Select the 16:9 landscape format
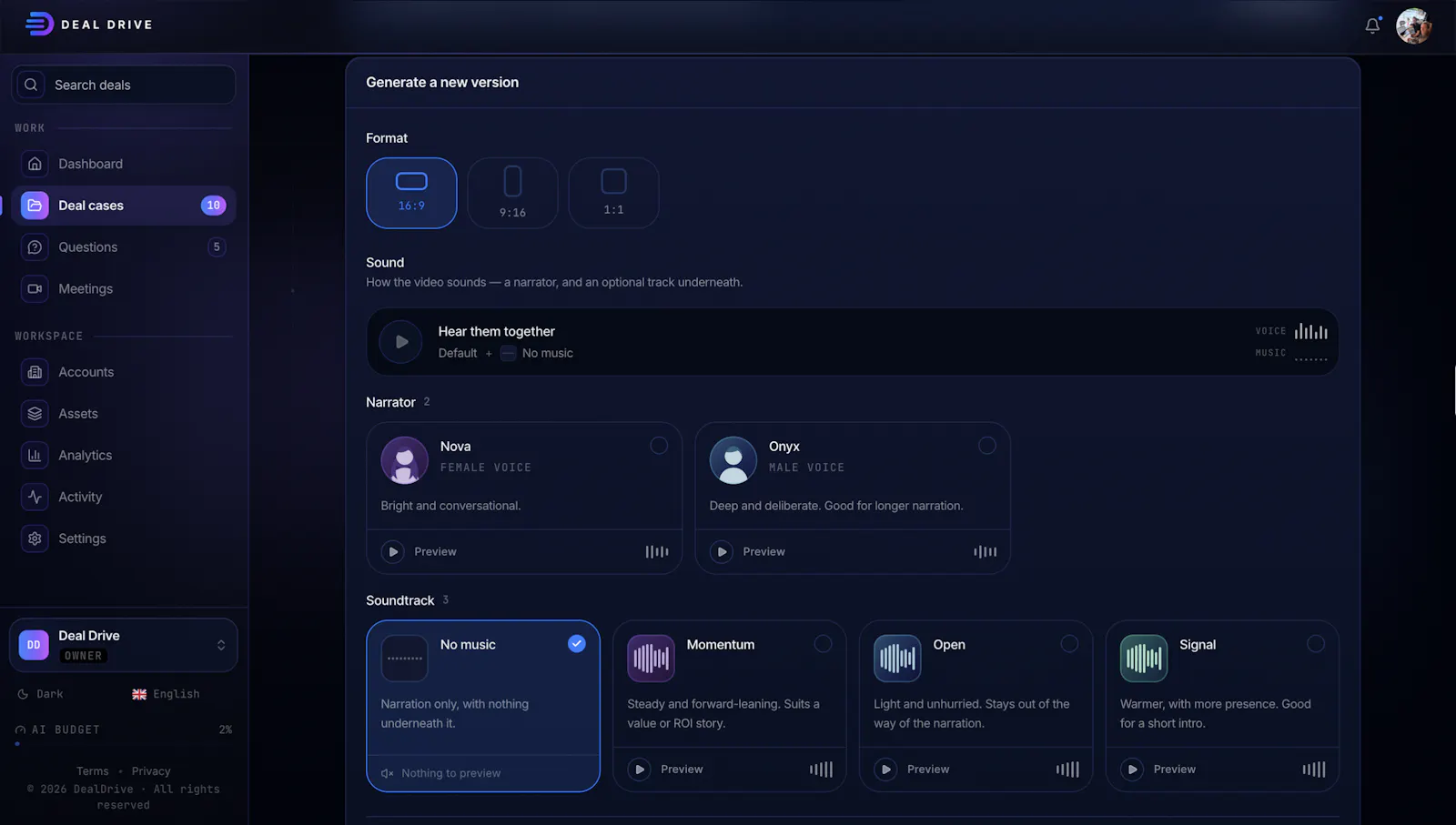The image size is (1456, 825). 411,193
